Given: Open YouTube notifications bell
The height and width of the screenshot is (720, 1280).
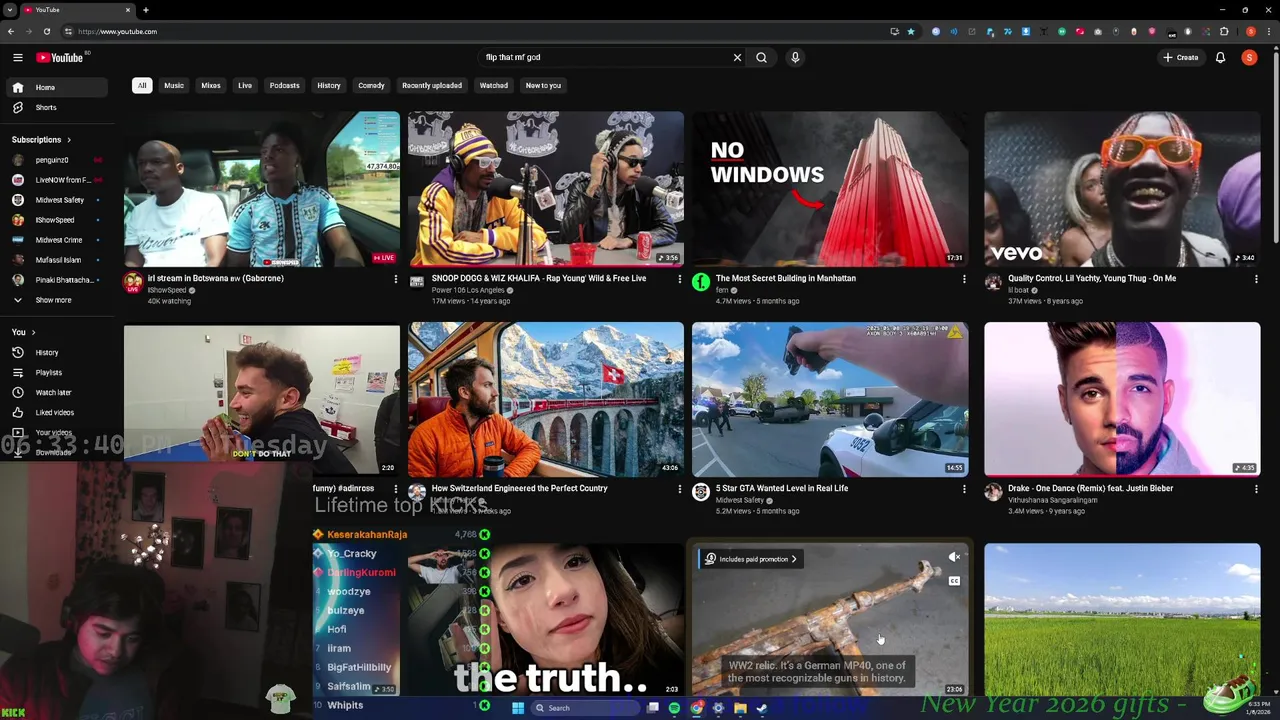Looking at the screenshot, I should 1220,58.
